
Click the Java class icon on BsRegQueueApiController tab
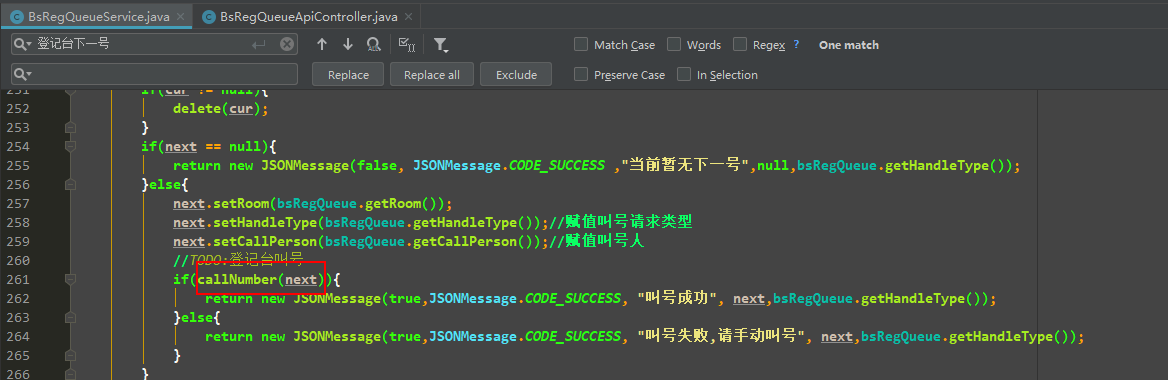pyautogui.click(x=208, y=17)
